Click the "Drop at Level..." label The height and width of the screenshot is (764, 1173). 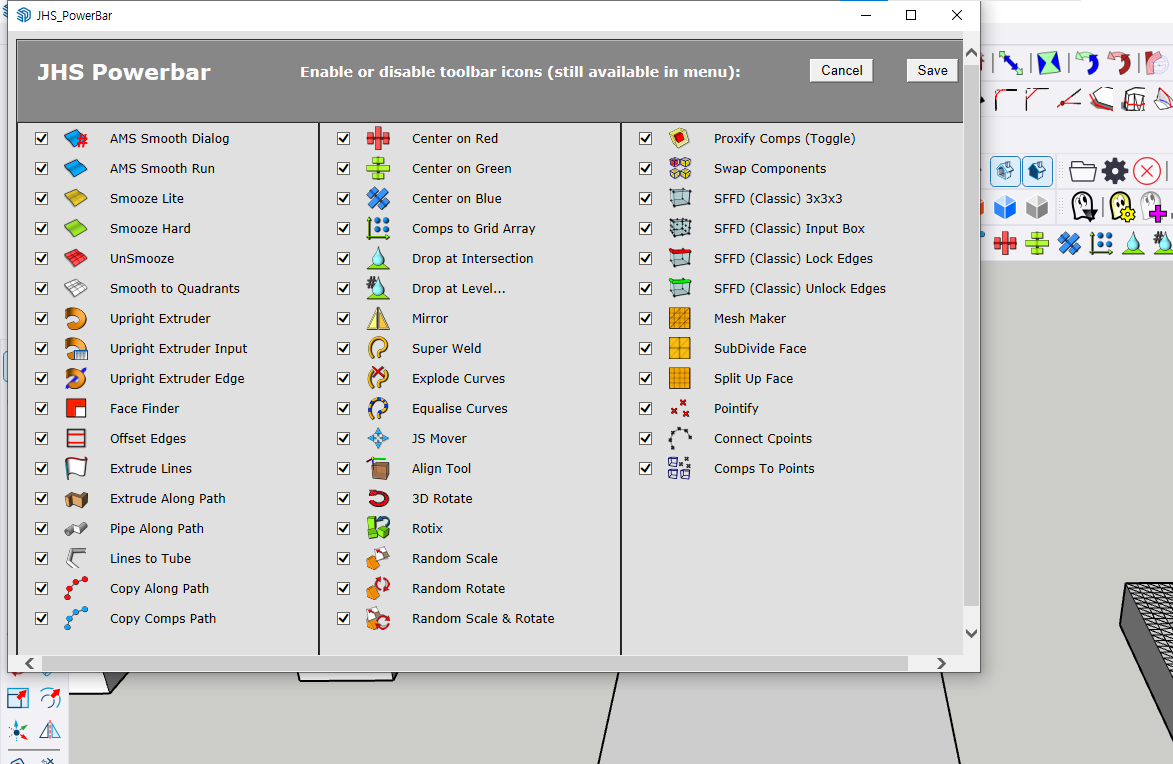click(459, 288)
